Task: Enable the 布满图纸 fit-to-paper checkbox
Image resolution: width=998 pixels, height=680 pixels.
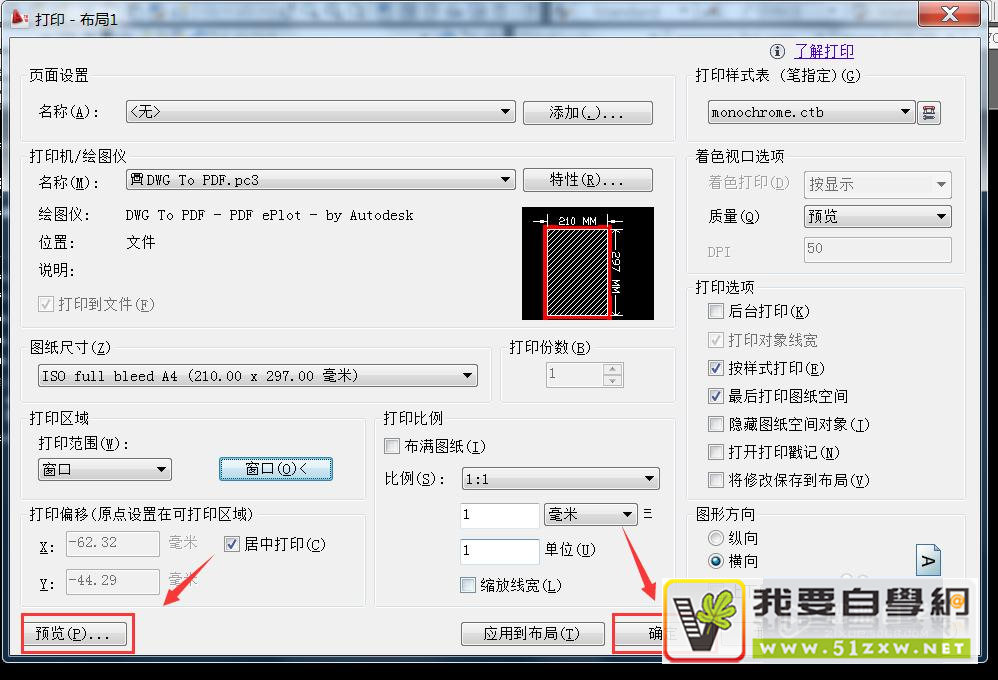Action: click(x=392, y=446)
